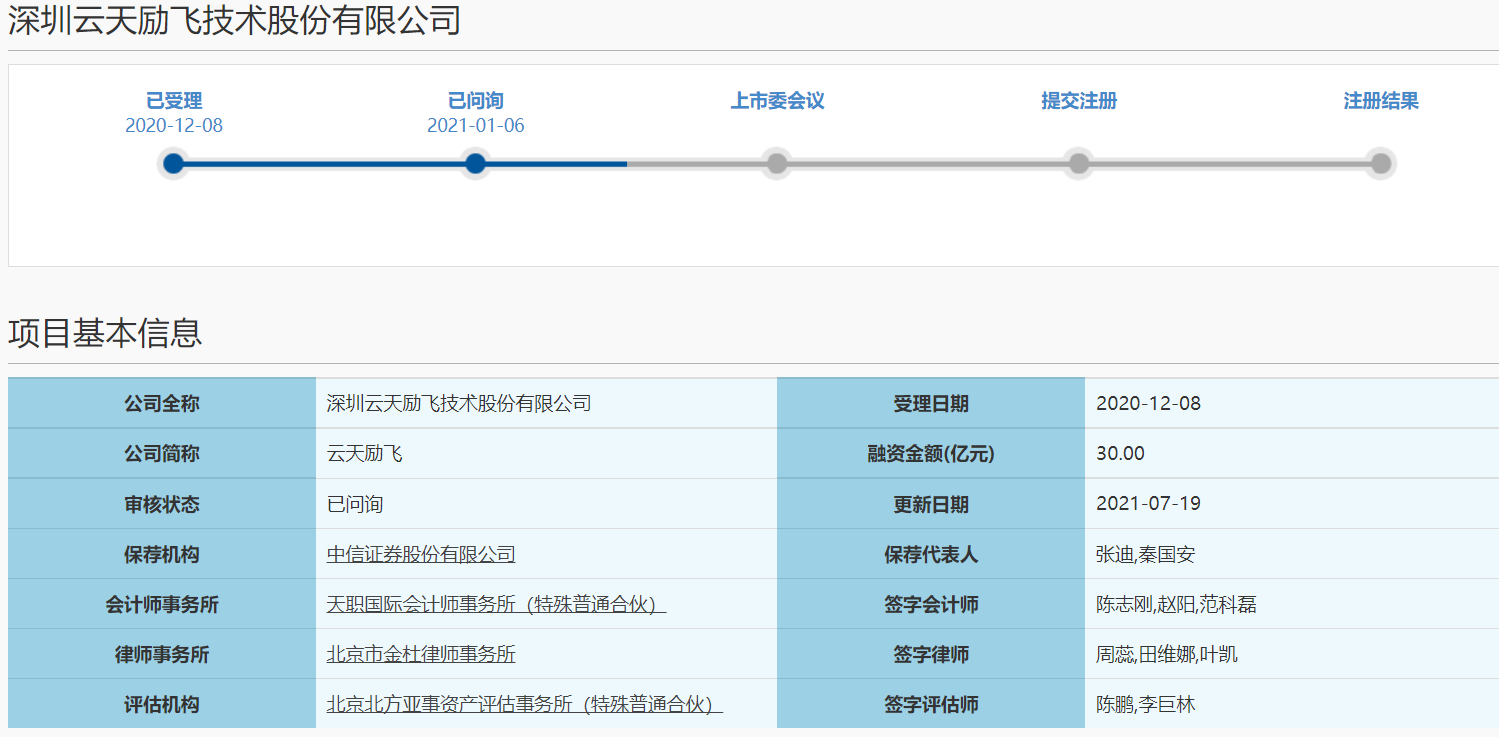
Task: Click the 评估机构 header cell
Action: 162,704
